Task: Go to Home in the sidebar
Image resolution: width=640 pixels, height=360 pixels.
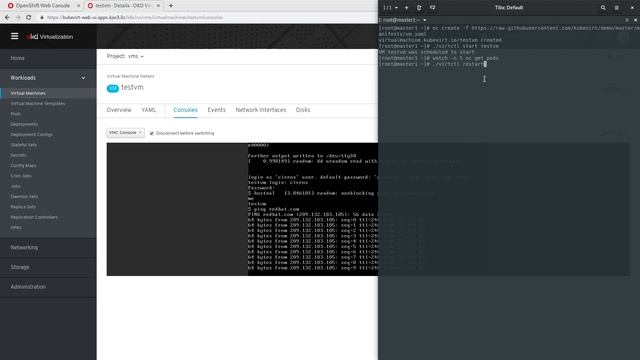Action: tap(18, 58)
